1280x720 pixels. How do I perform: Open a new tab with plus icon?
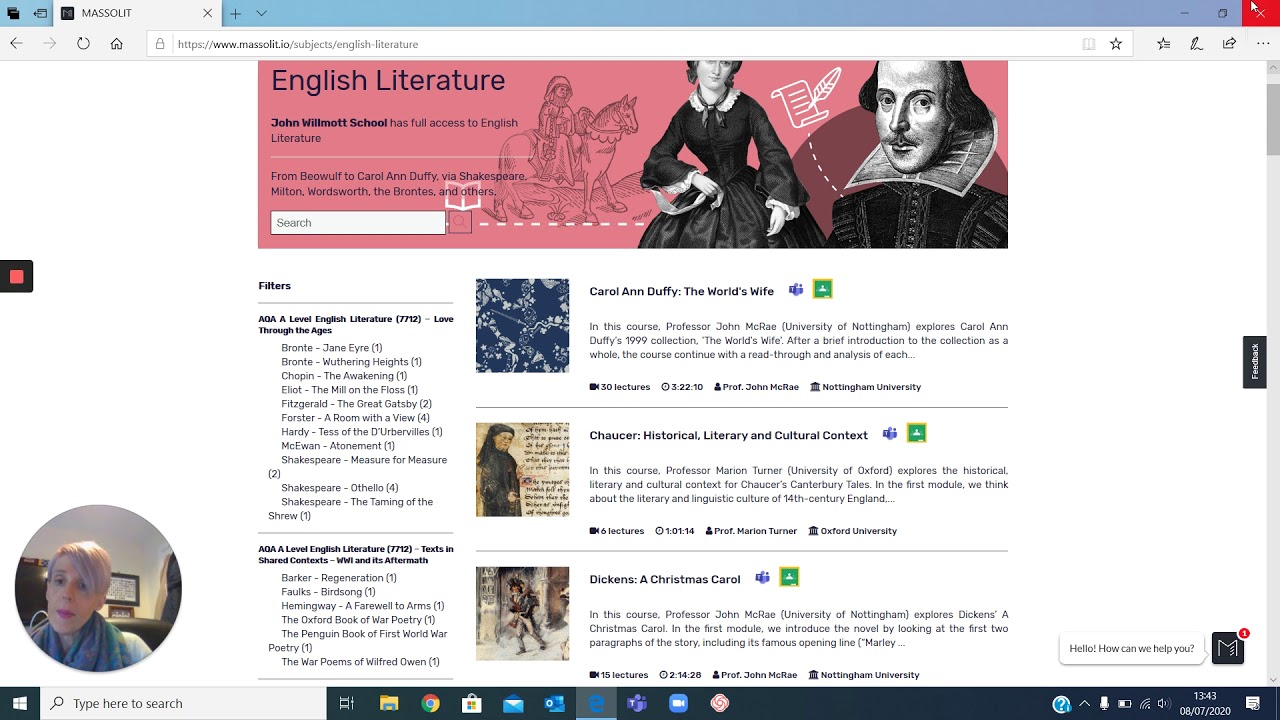pos(235,13)
